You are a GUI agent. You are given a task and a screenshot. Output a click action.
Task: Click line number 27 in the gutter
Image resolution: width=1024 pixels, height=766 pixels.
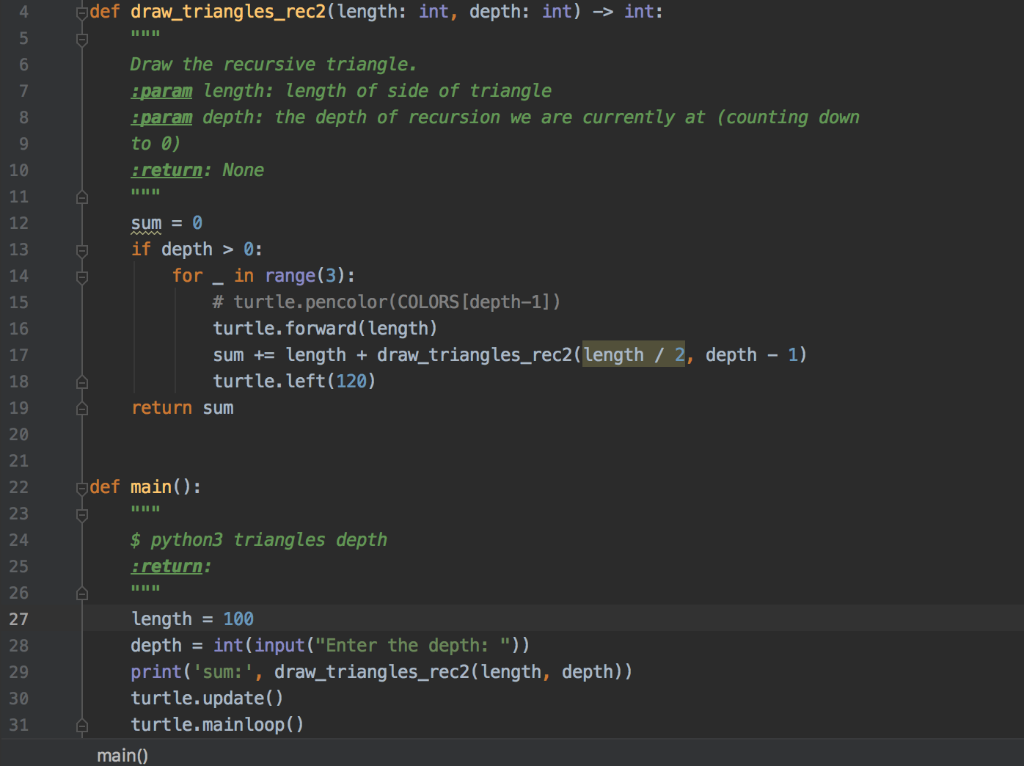18,619
